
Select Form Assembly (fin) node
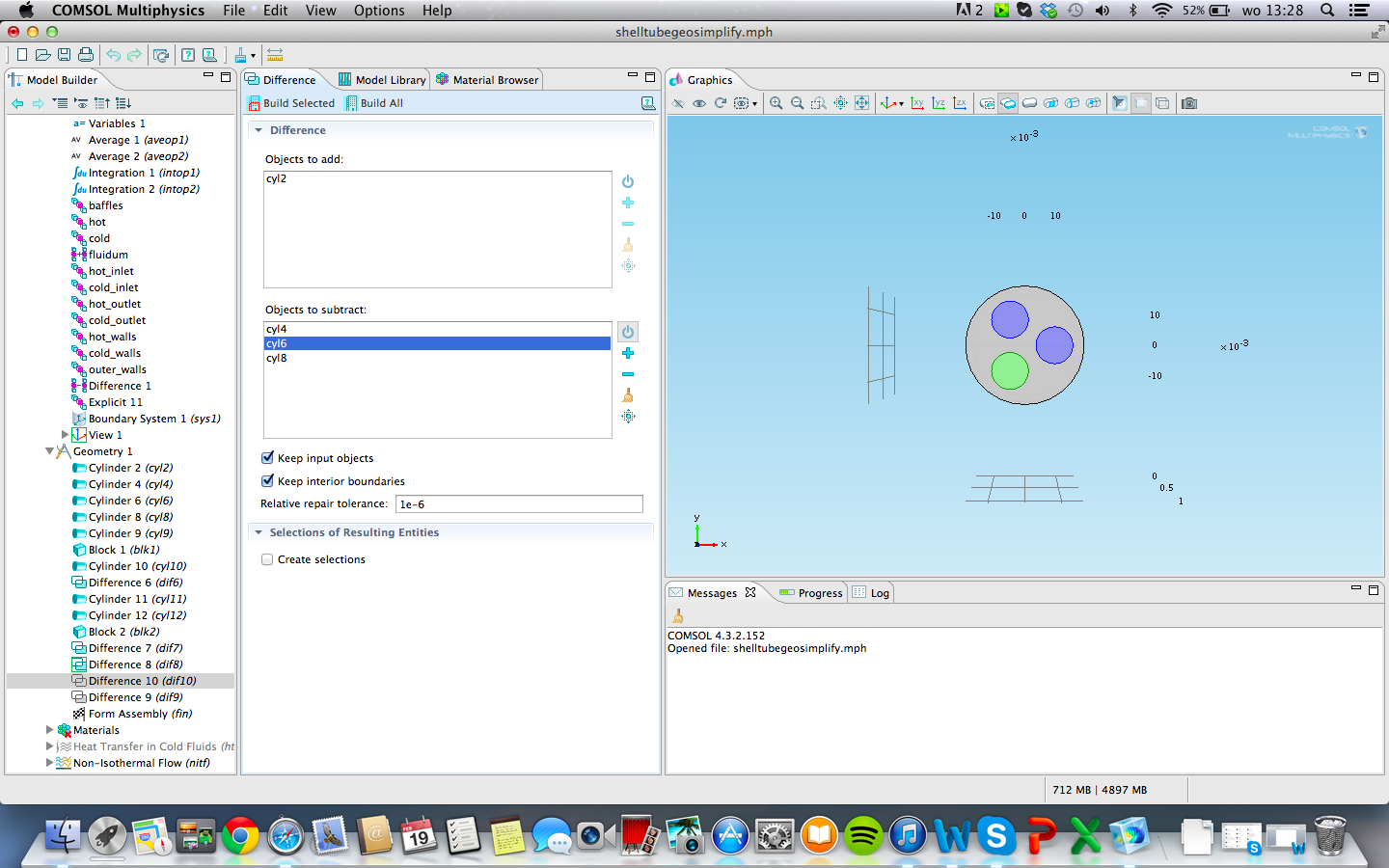point(132,714)
